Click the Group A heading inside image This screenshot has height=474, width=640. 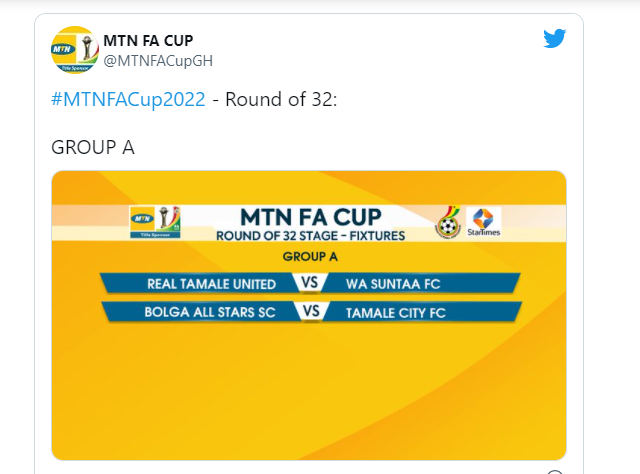pyautogui.click(x=310, y=256)
